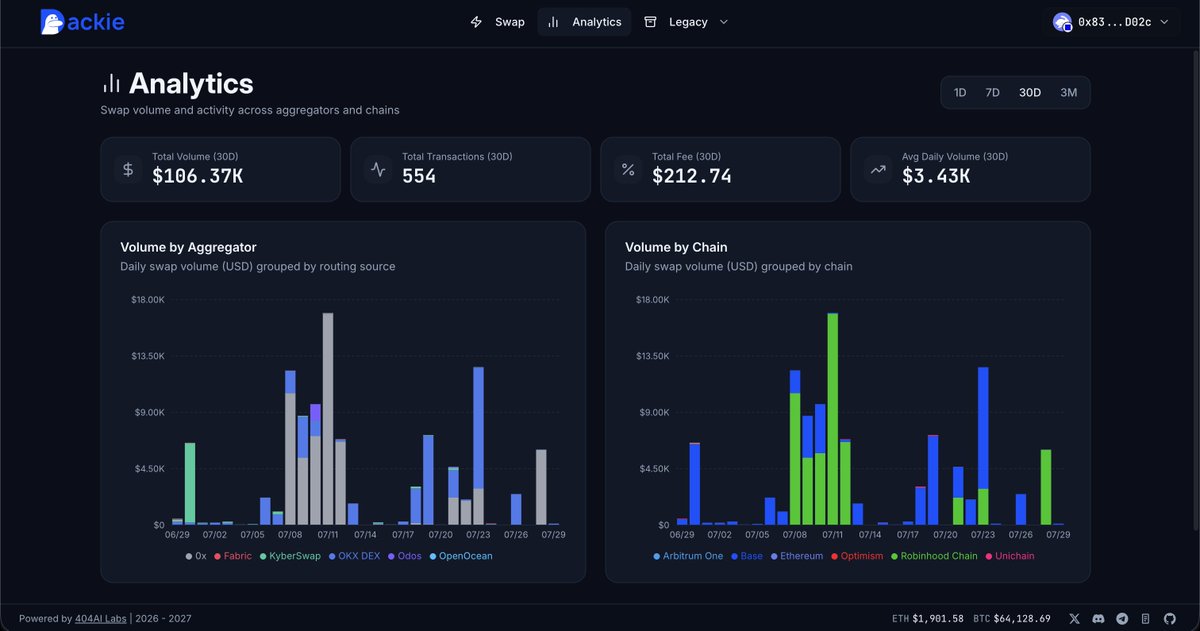
Task: Toggle the 0x series in aggregator legend
Action: coord(196,556)
